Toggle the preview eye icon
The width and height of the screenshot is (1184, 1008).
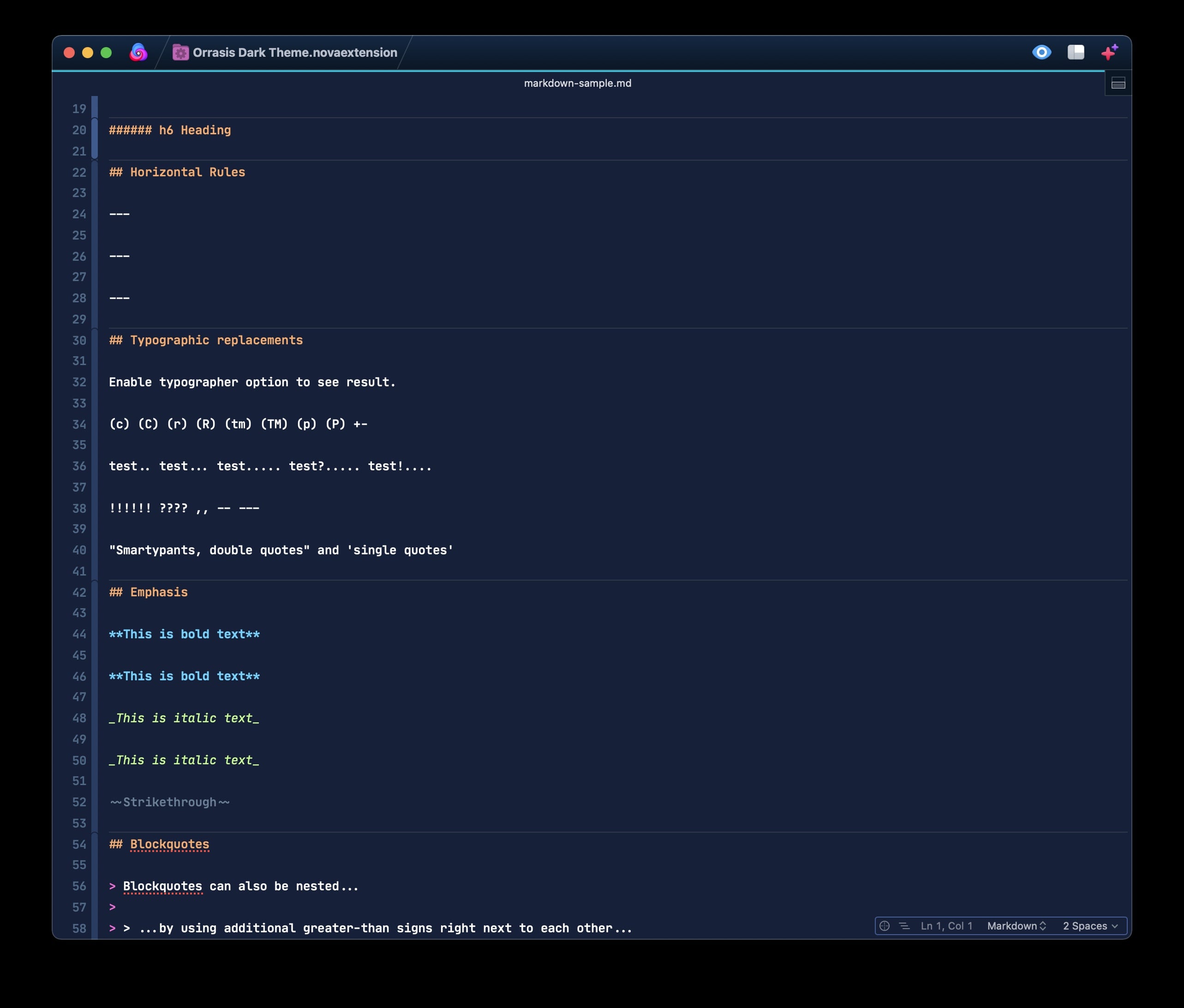1041,53
